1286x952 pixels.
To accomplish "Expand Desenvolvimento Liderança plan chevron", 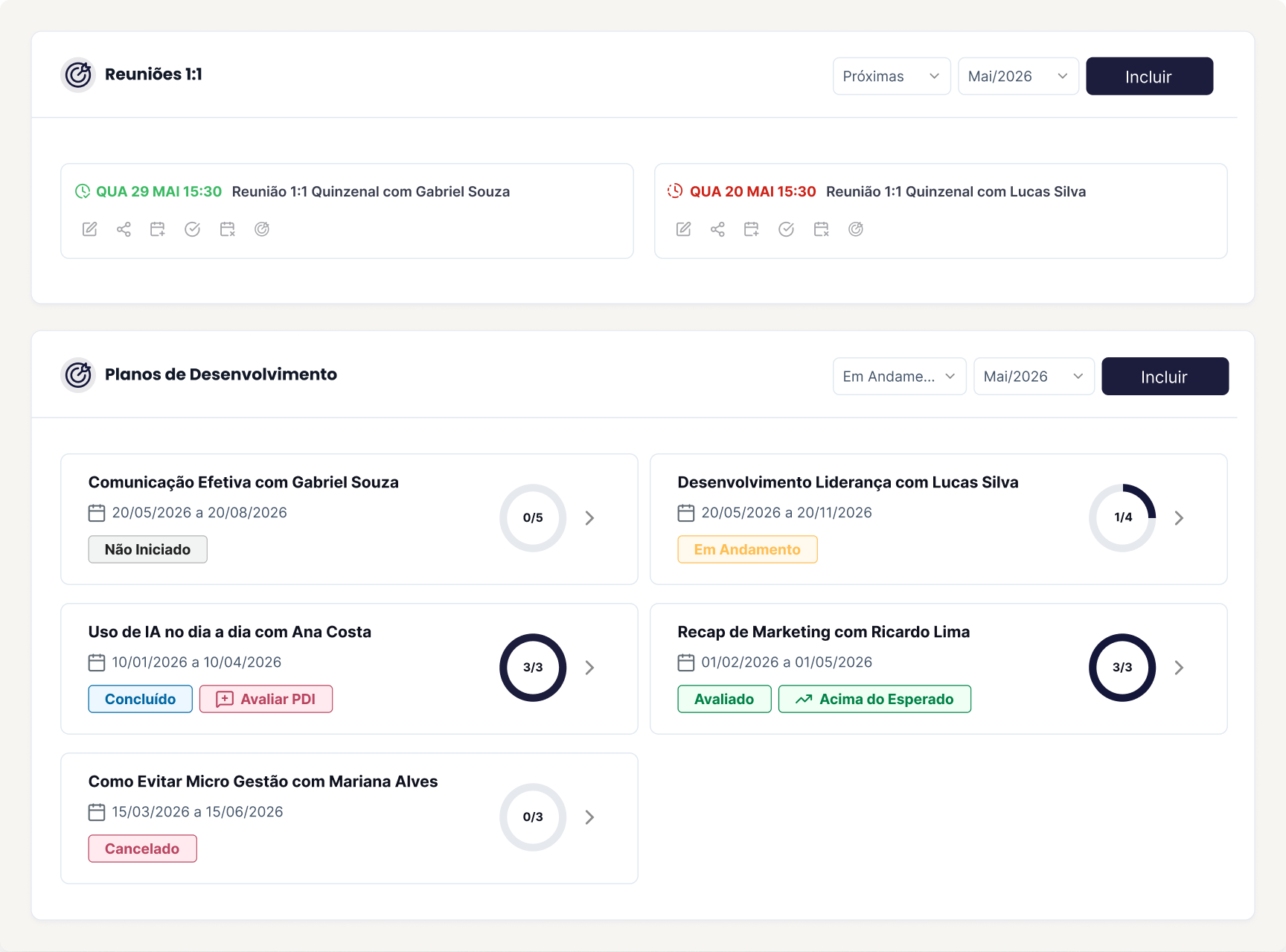I will tap(1179, 518).
